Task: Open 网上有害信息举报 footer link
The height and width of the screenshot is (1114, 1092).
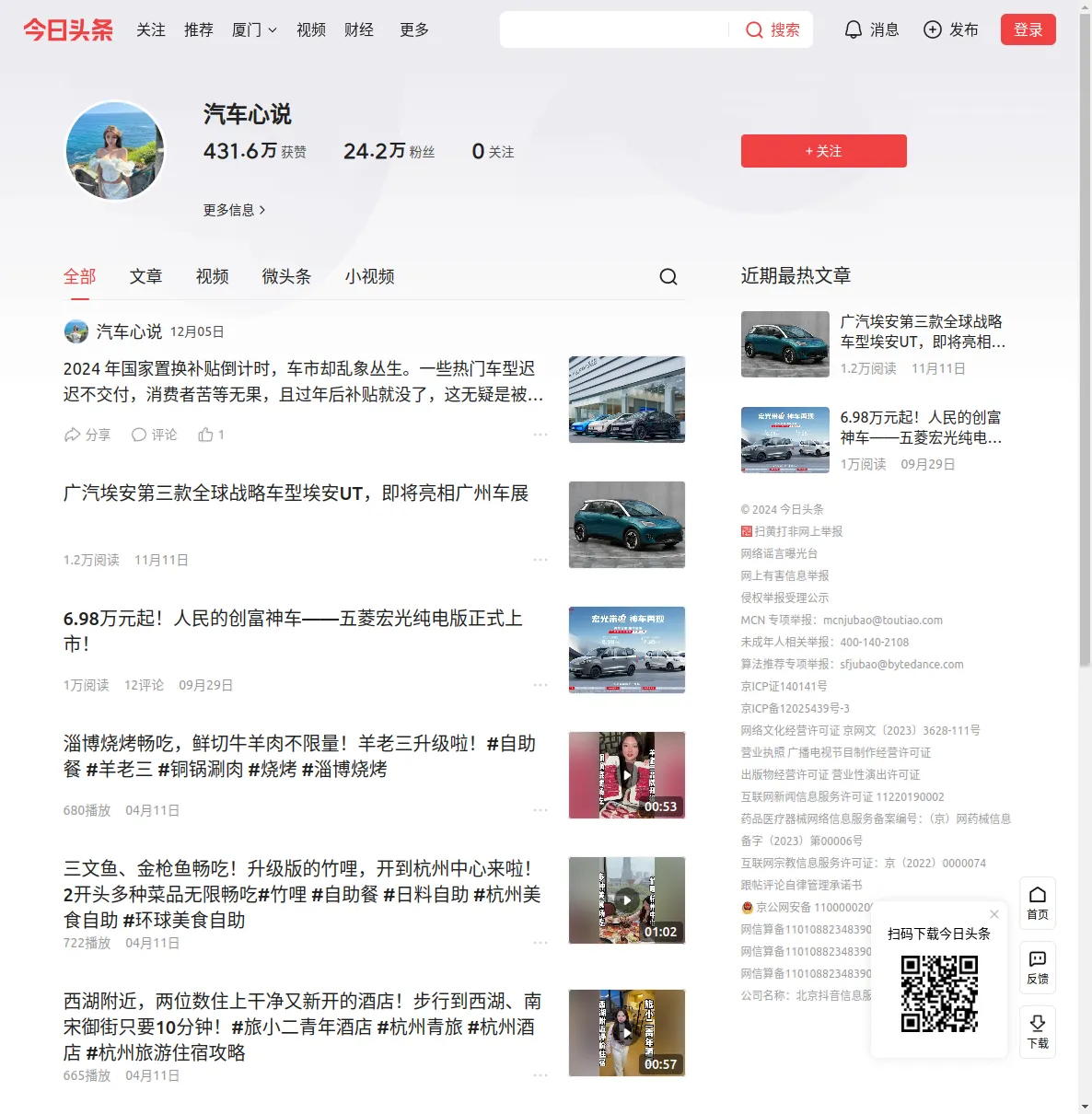Action: coord(784,575)
